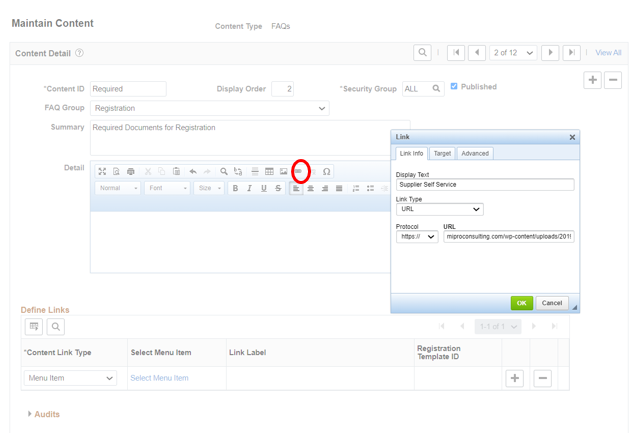Open the '2 of 12' row selector
Viewport: 638px width, 438px height.
click(x=513, y=53)
